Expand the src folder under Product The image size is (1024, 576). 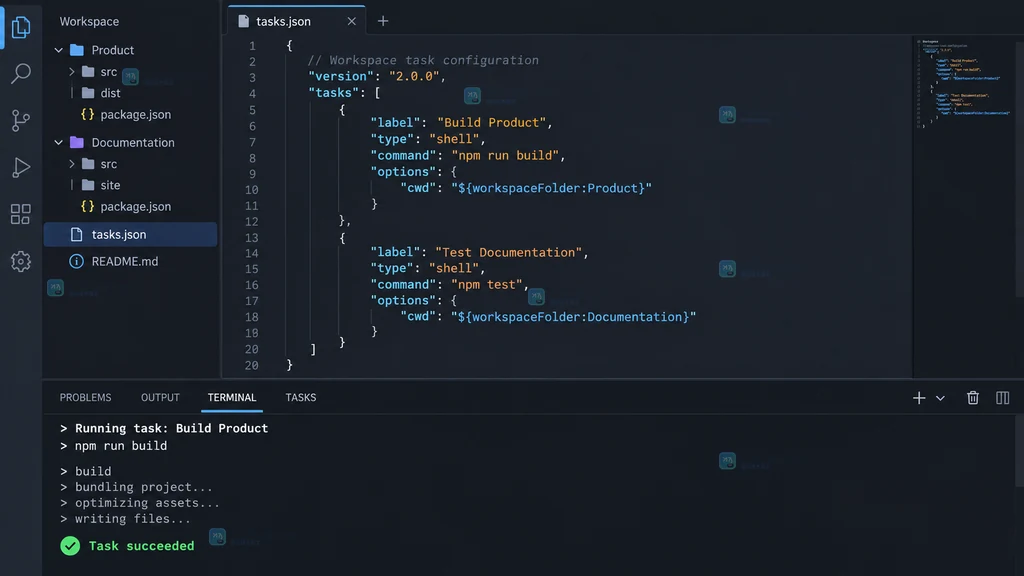click(x=72, y=72)
